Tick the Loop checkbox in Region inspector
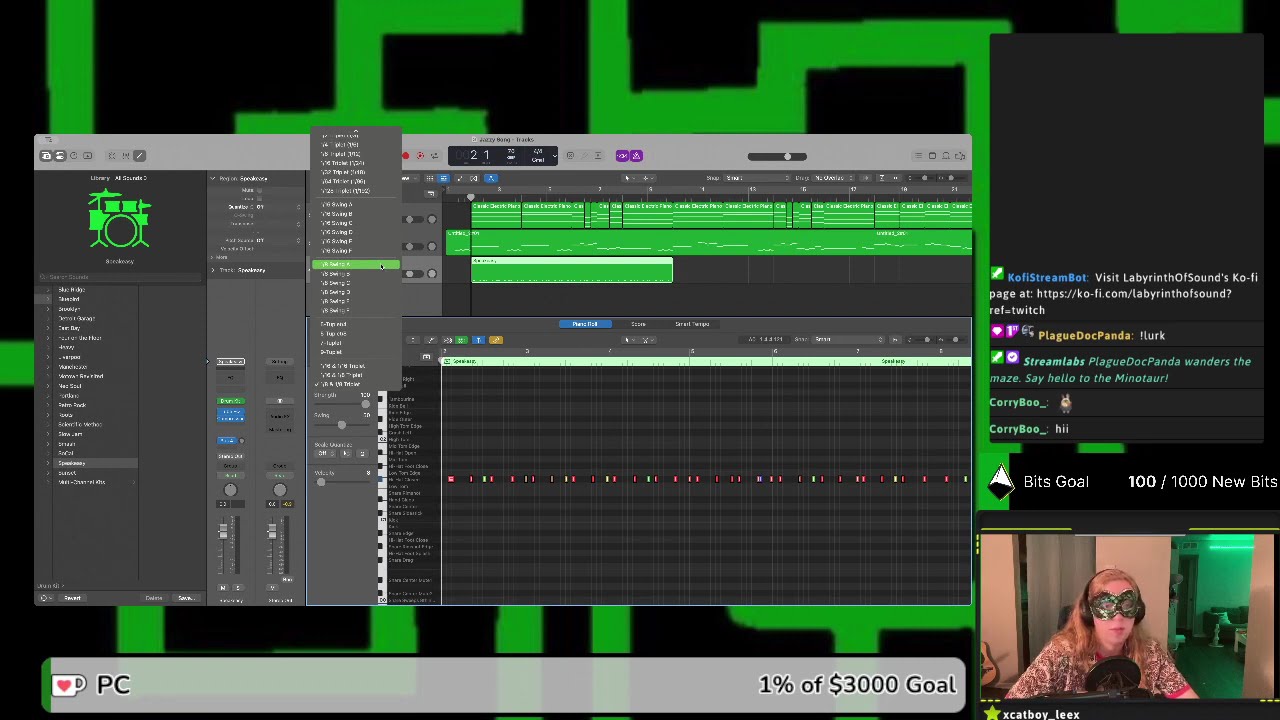1280x720 pixels. [x=259, y=199]
